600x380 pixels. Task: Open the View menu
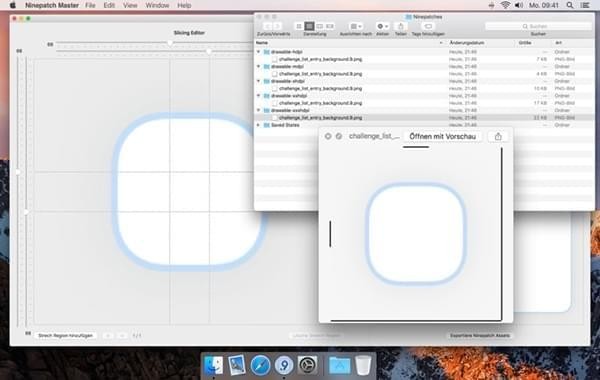tap(130, 5)
